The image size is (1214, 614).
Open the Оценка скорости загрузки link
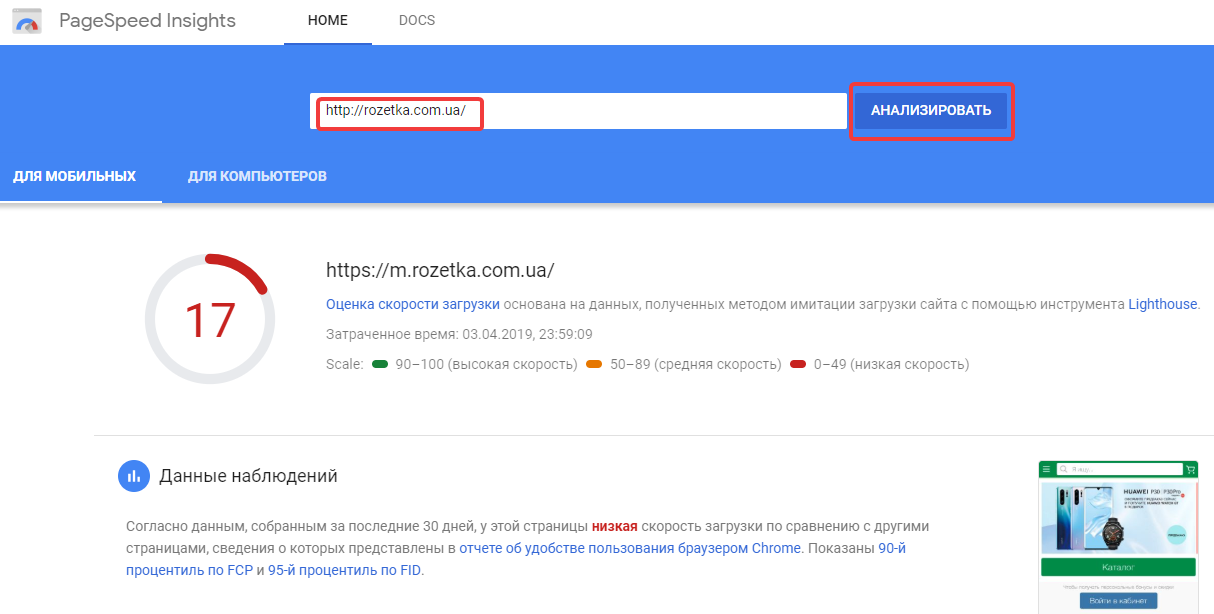point(413,304)
